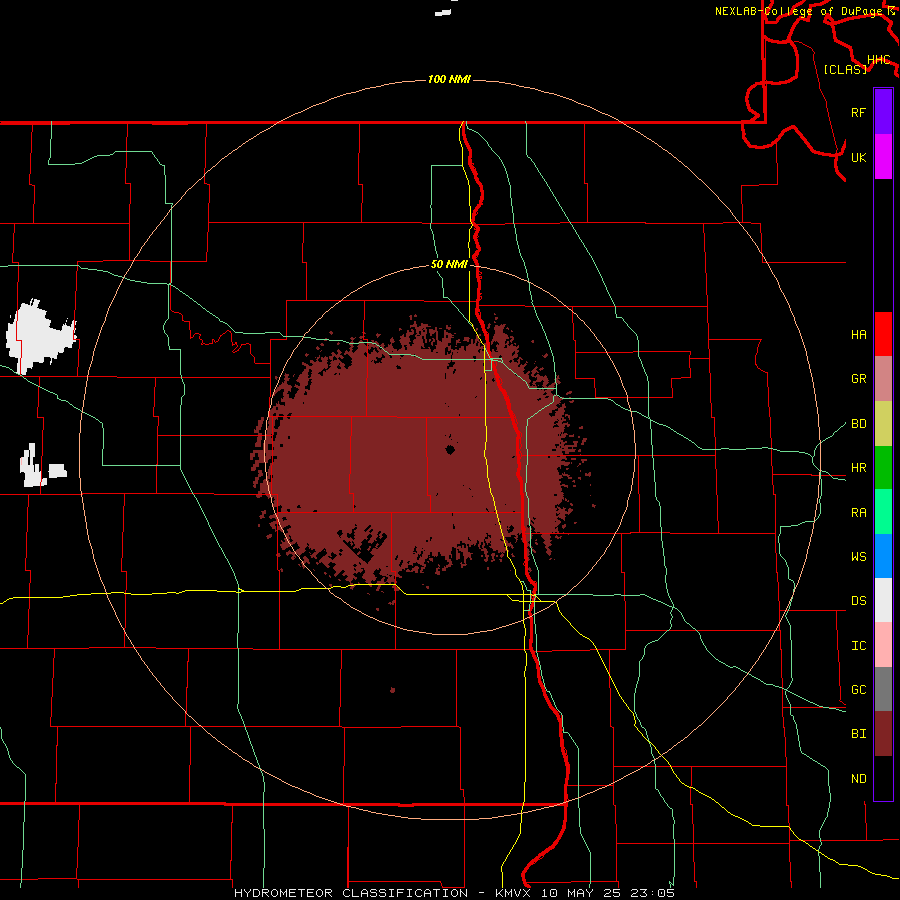Click the 'ND' legend label

(859, 779)
